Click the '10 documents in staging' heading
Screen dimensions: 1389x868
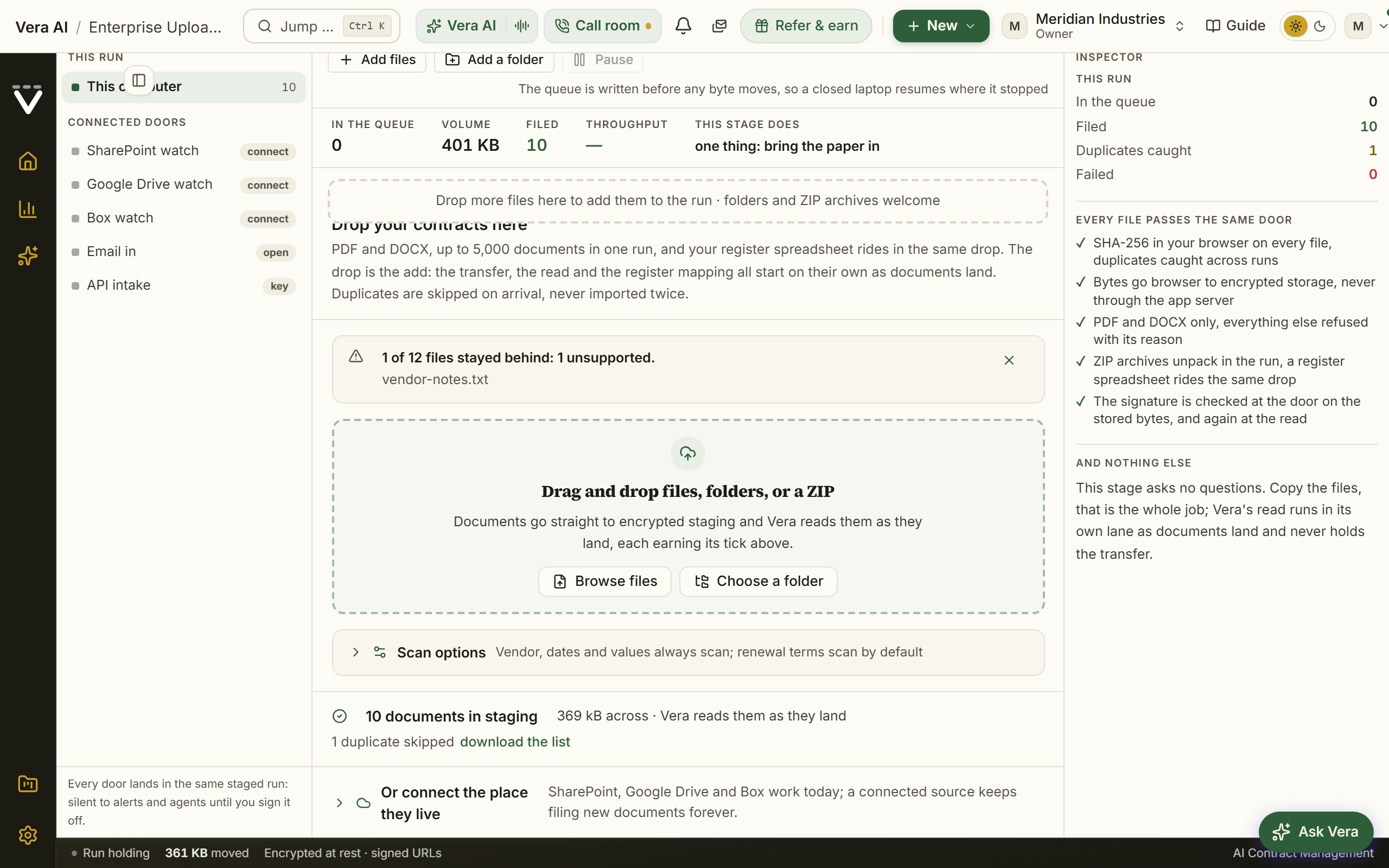[451, 717]
